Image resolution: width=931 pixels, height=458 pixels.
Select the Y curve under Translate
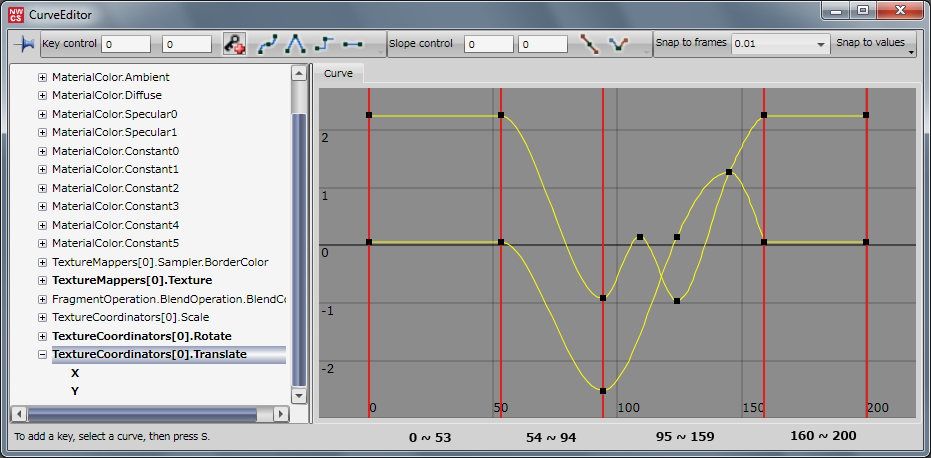[x=75, y=391]
